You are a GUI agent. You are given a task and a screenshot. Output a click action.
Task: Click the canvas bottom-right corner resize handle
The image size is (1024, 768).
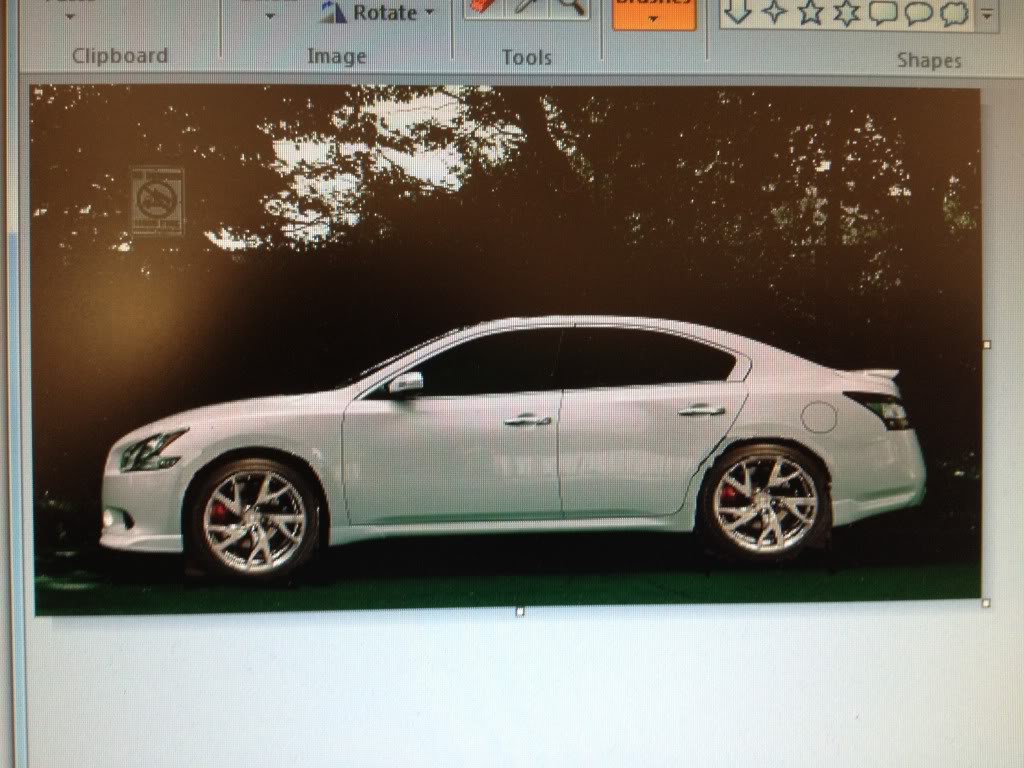986,603
